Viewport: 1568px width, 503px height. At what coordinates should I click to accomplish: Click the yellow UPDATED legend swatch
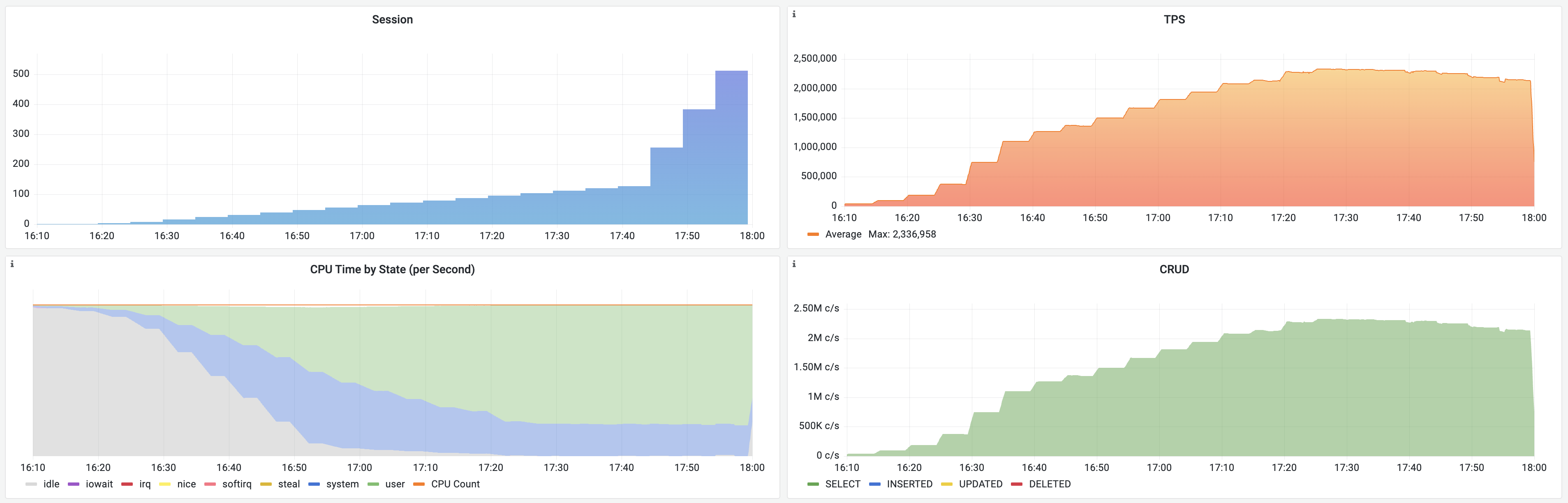pyautogui.click(x=946, y=484)
